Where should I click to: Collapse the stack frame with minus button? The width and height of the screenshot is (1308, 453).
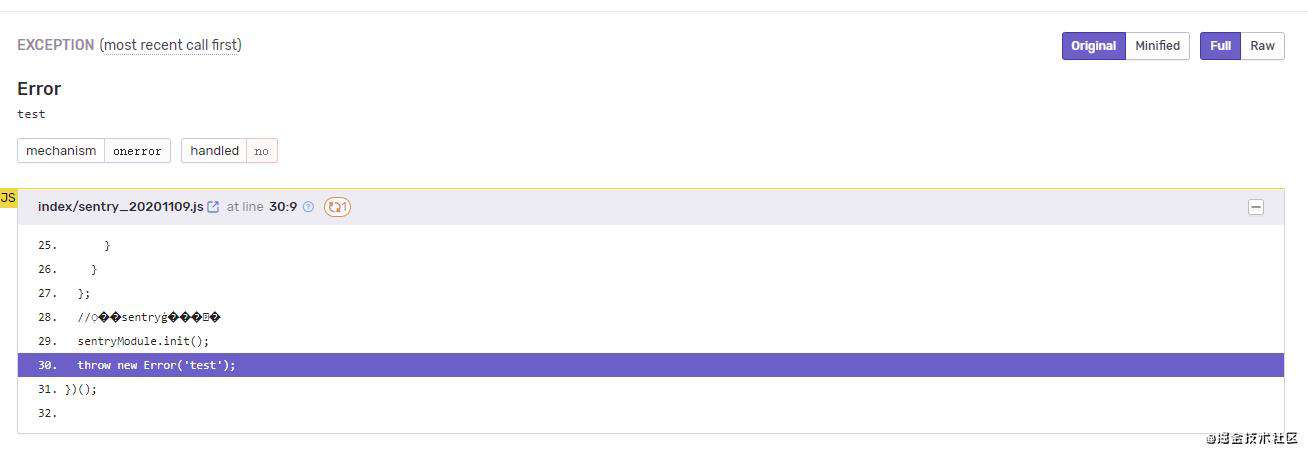click(x=1256, y=207)
